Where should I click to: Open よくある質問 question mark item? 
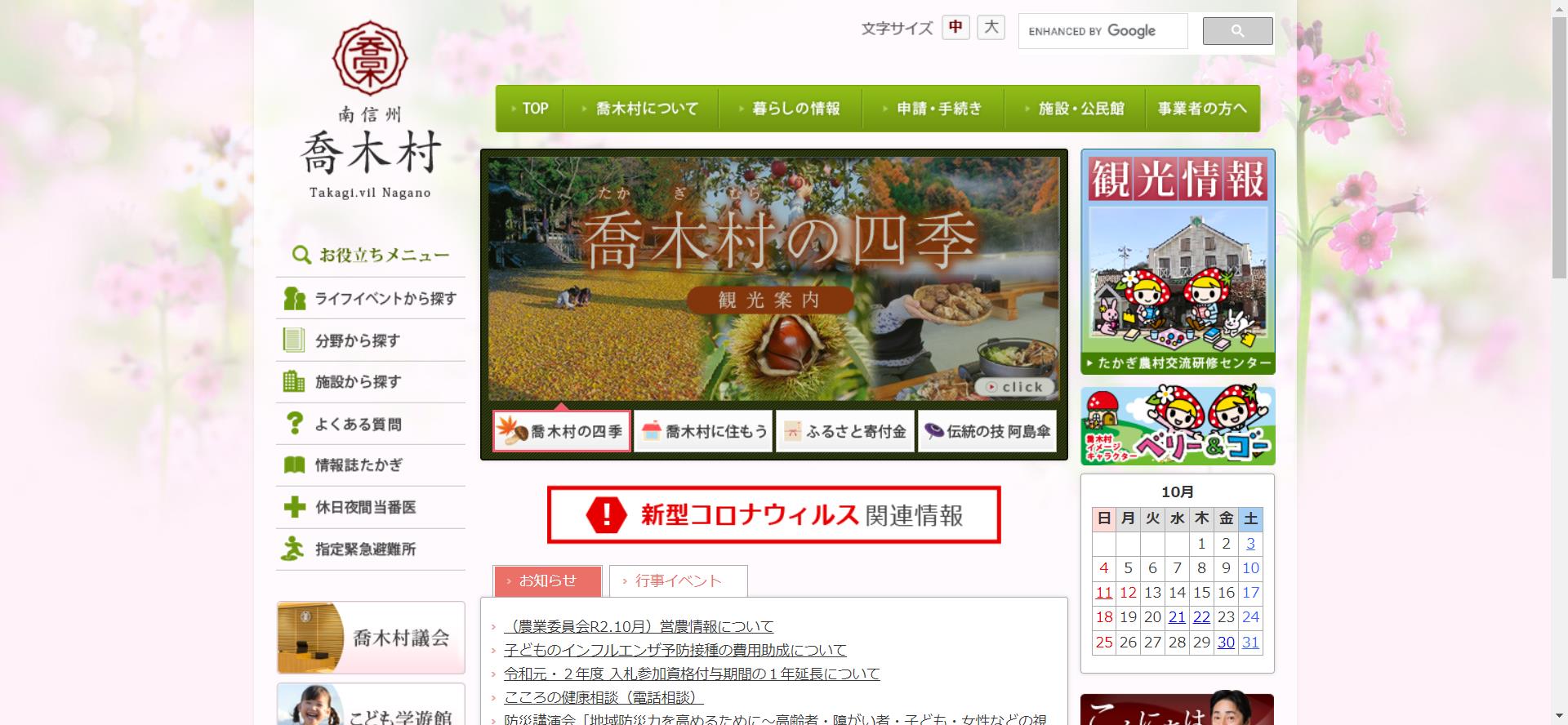click(x=371, y=425)
